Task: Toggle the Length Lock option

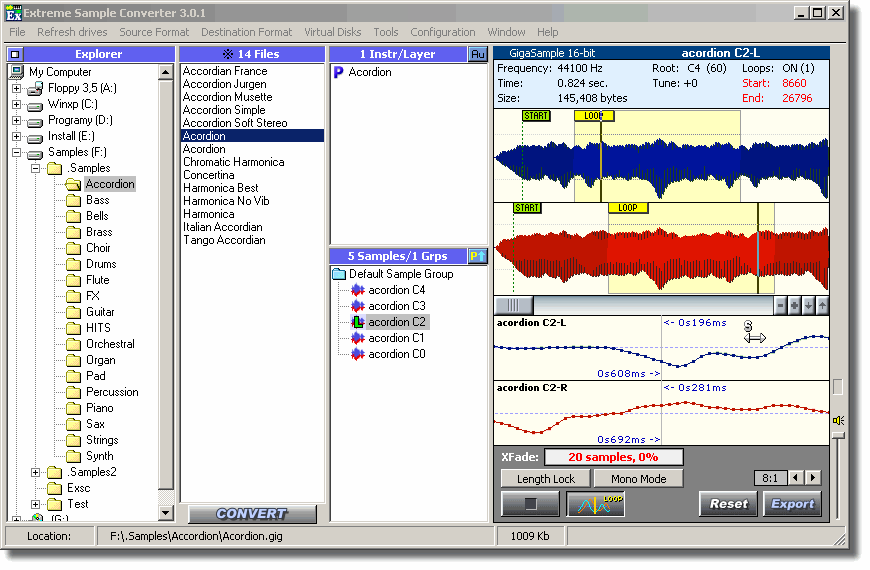Action: click(x=546, y=479)
